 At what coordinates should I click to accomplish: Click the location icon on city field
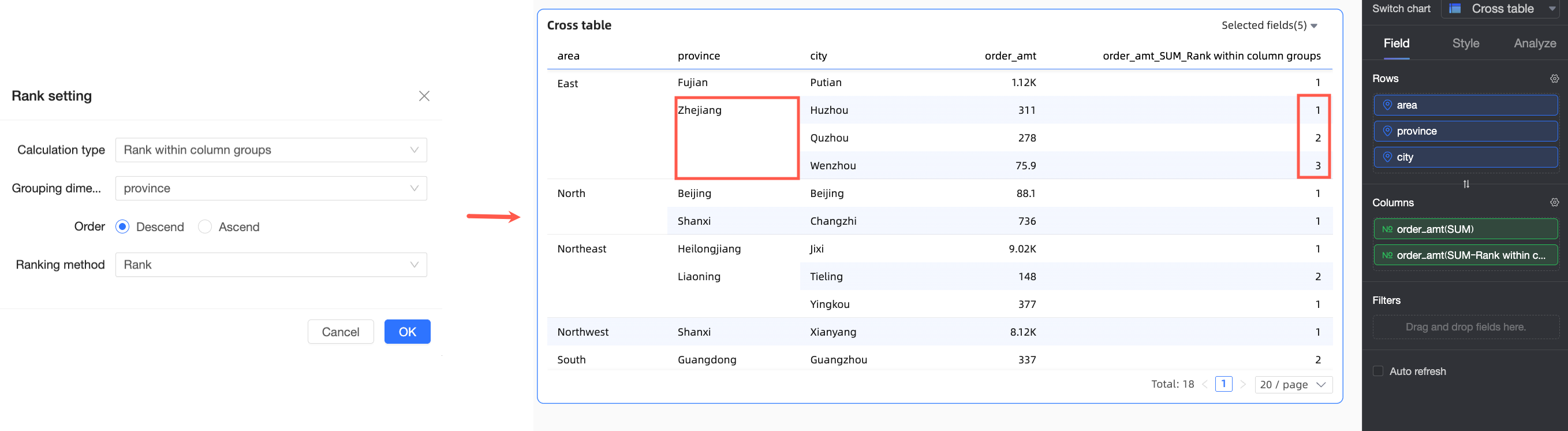pos(1387,157)
